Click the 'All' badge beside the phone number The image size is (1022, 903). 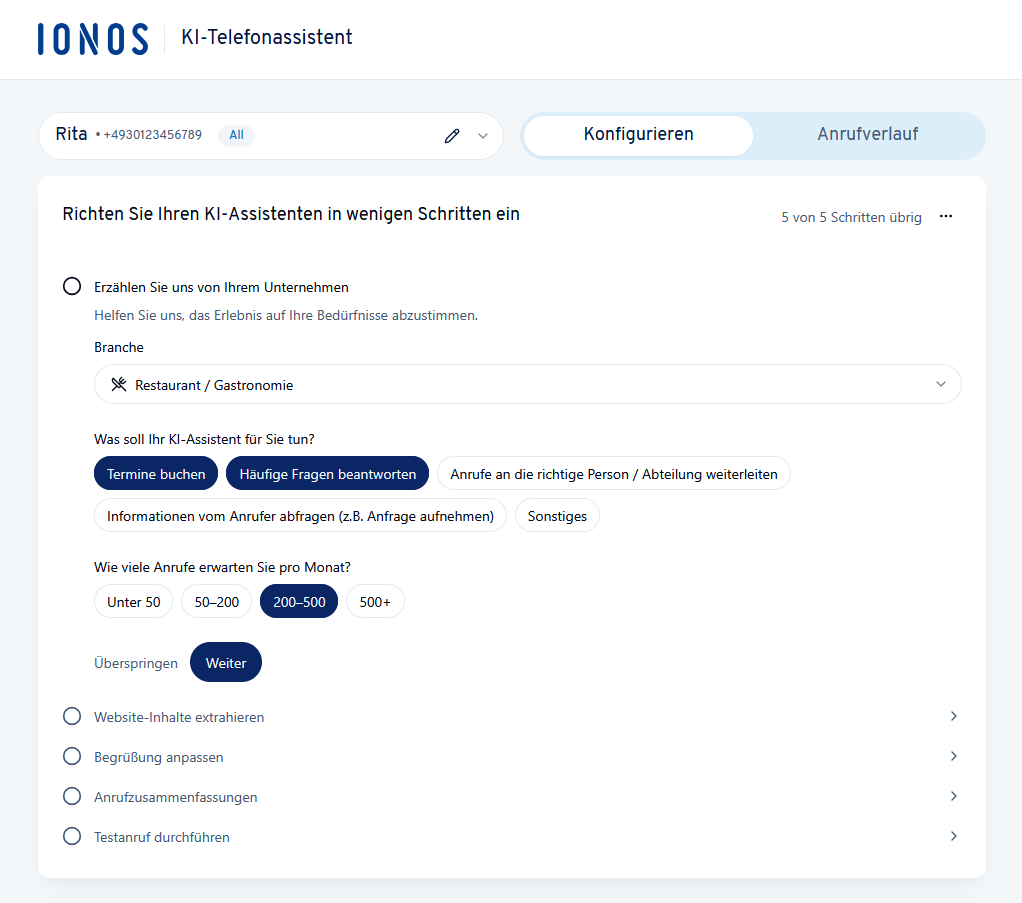[x=236, y=135]
